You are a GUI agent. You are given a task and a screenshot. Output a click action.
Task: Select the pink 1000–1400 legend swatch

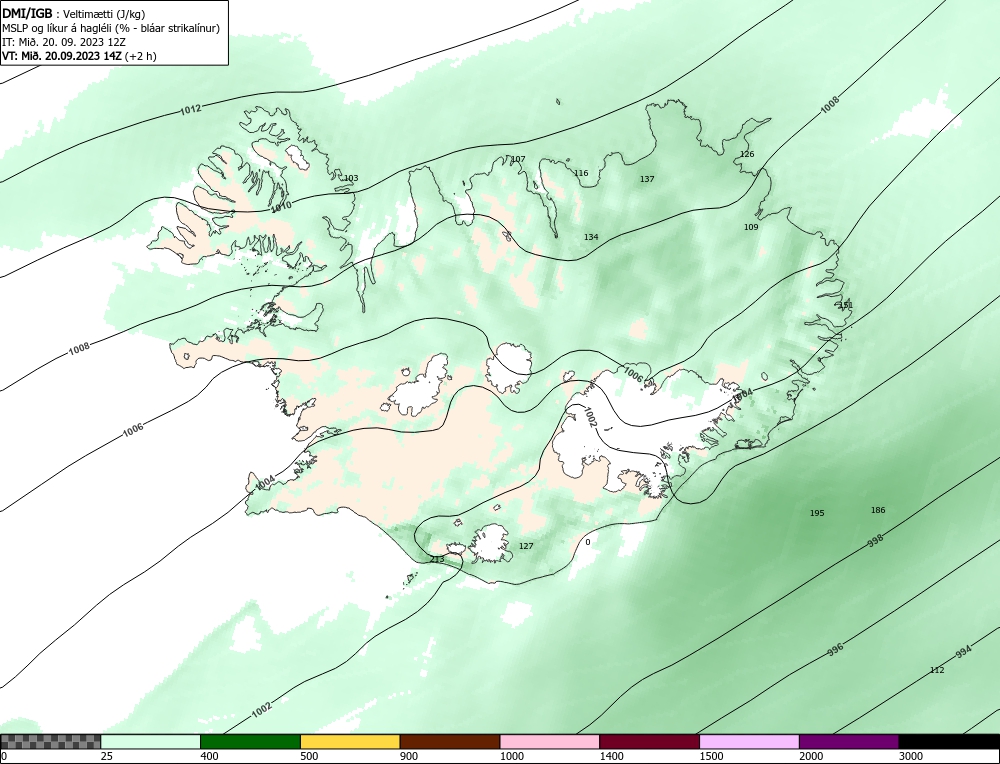click(550, 741)
